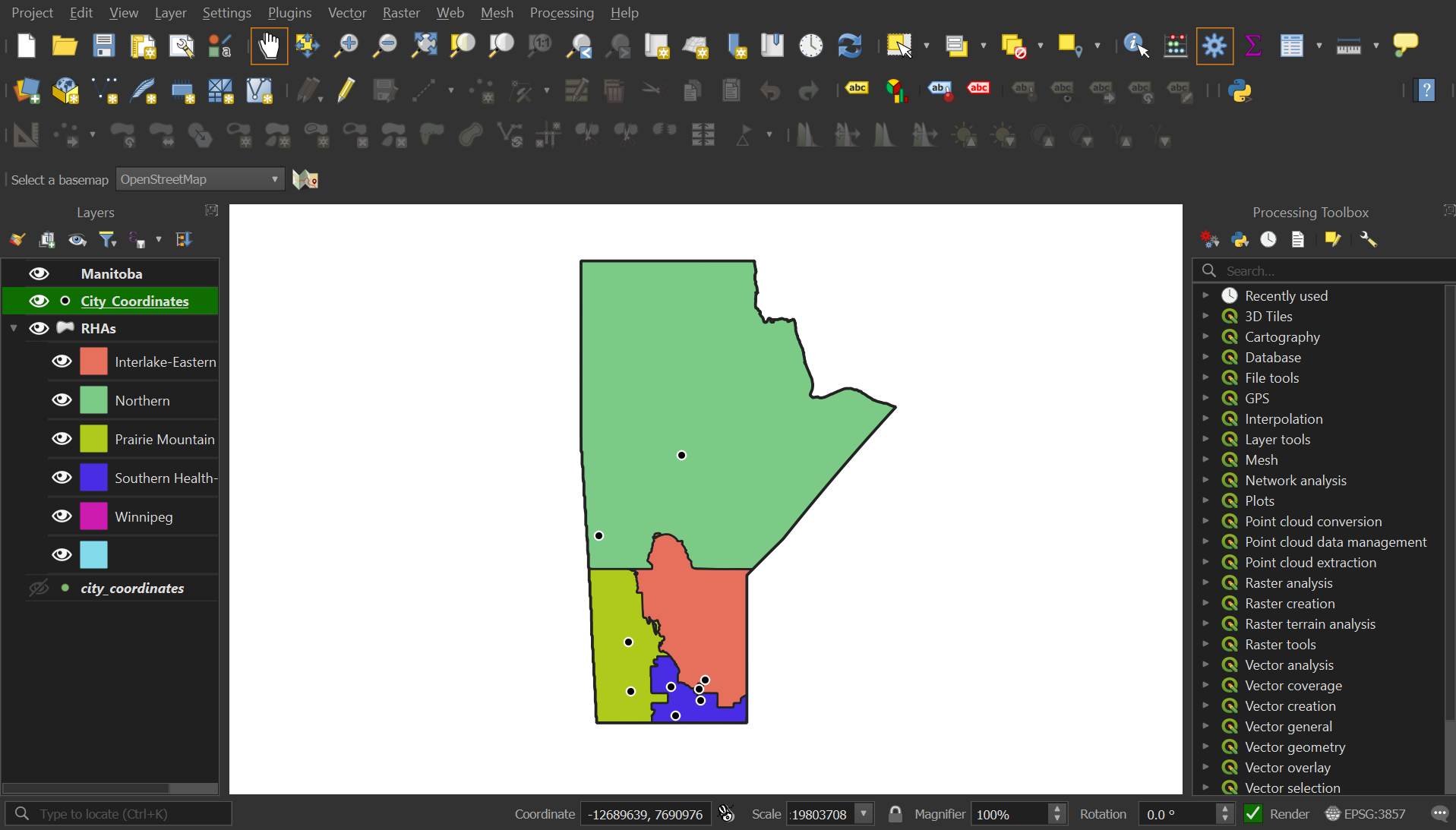
Task: Click the Identify Features tool
Action: coord(1135,46)
